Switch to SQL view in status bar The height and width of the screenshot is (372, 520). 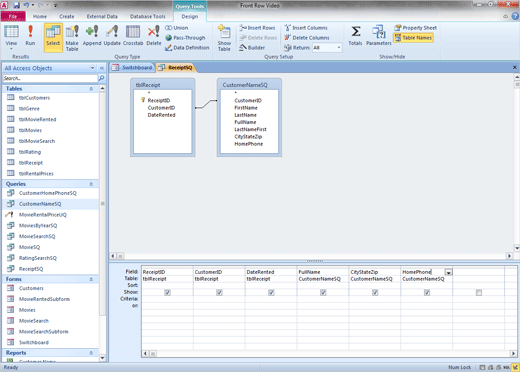point(507,367)
